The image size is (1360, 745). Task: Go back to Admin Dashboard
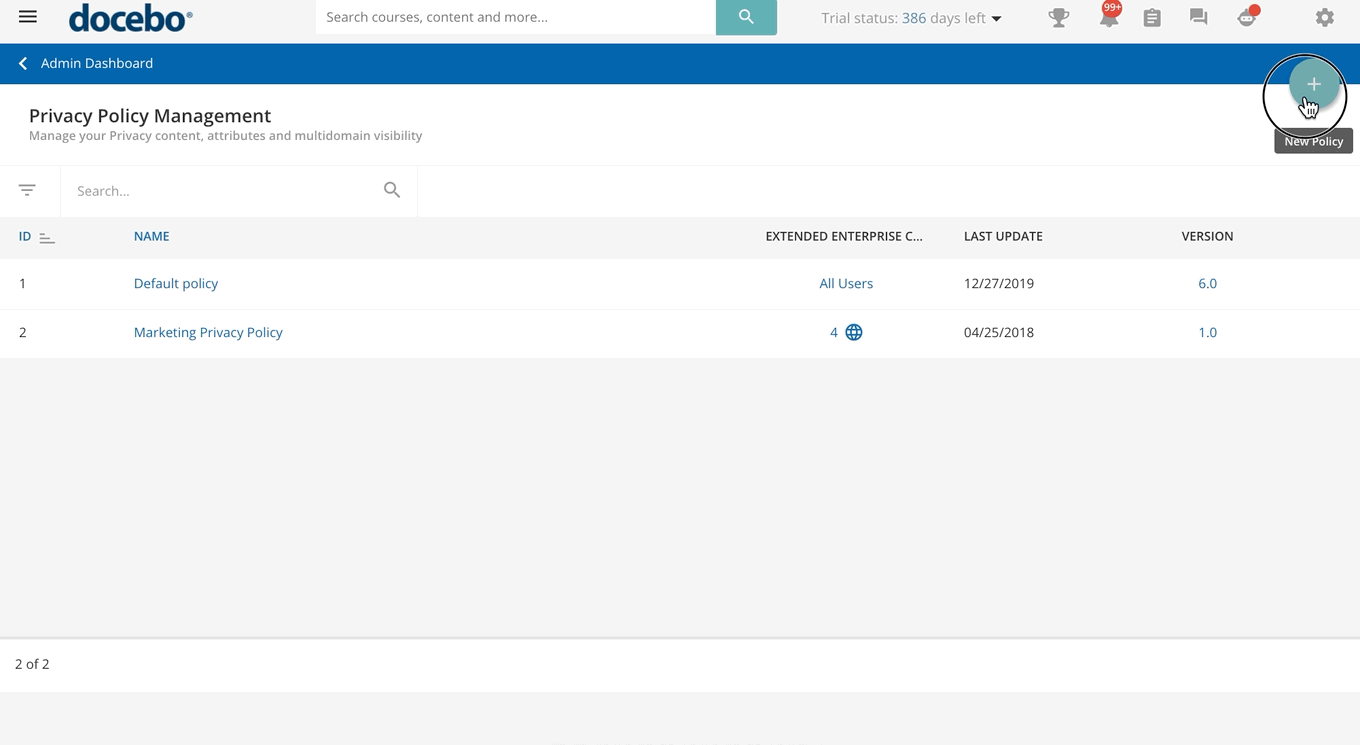[x=86, y=63]
